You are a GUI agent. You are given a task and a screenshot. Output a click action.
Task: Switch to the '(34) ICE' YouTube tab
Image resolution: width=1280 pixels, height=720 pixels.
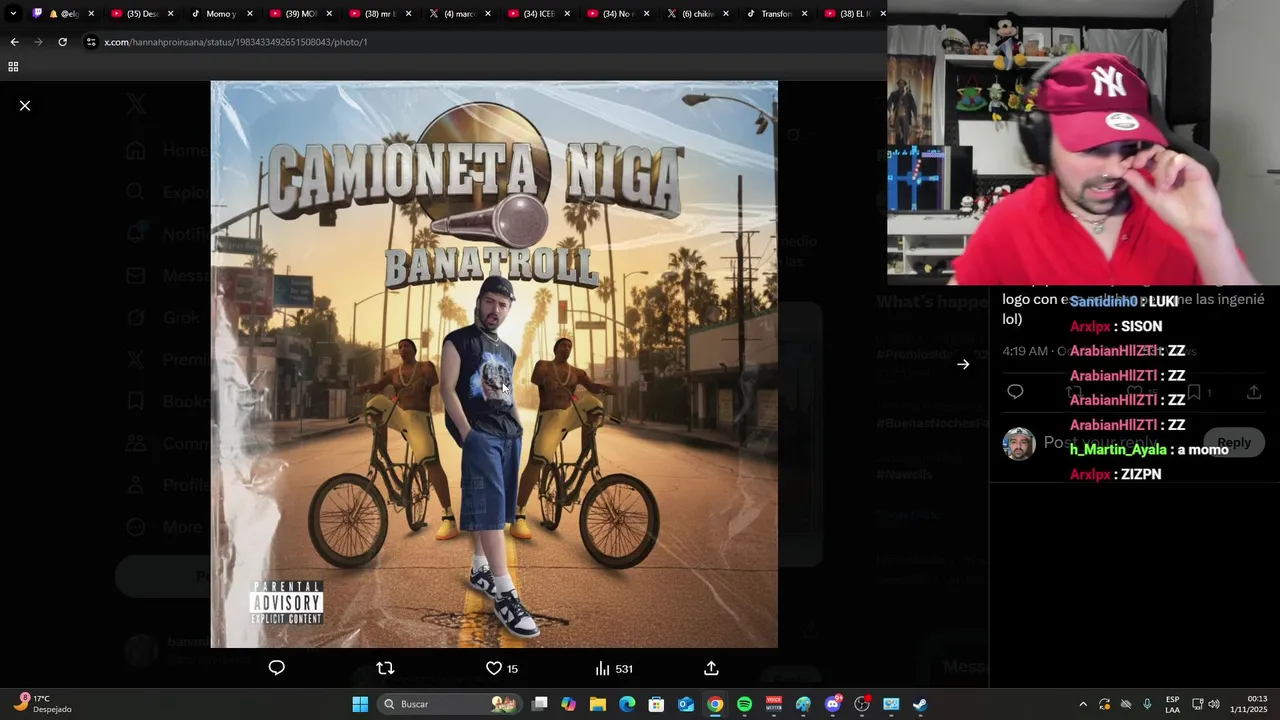coord(537,14)
